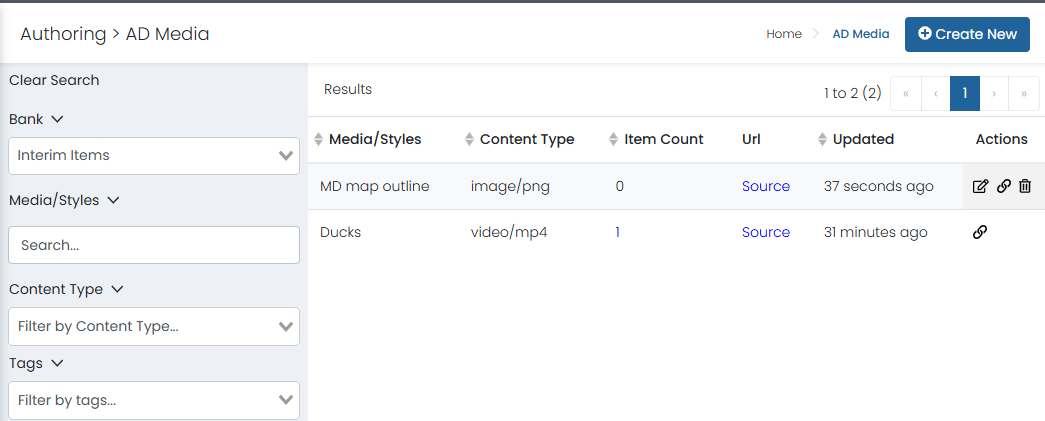
Task: Edit the MD map outline media entry
Action: (980, 187)
